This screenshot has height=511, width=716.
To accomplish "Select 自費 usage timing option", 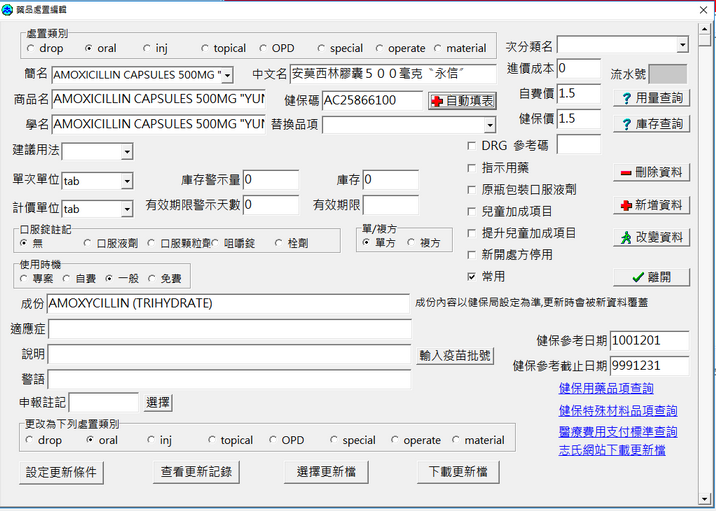I will point(66,278).
